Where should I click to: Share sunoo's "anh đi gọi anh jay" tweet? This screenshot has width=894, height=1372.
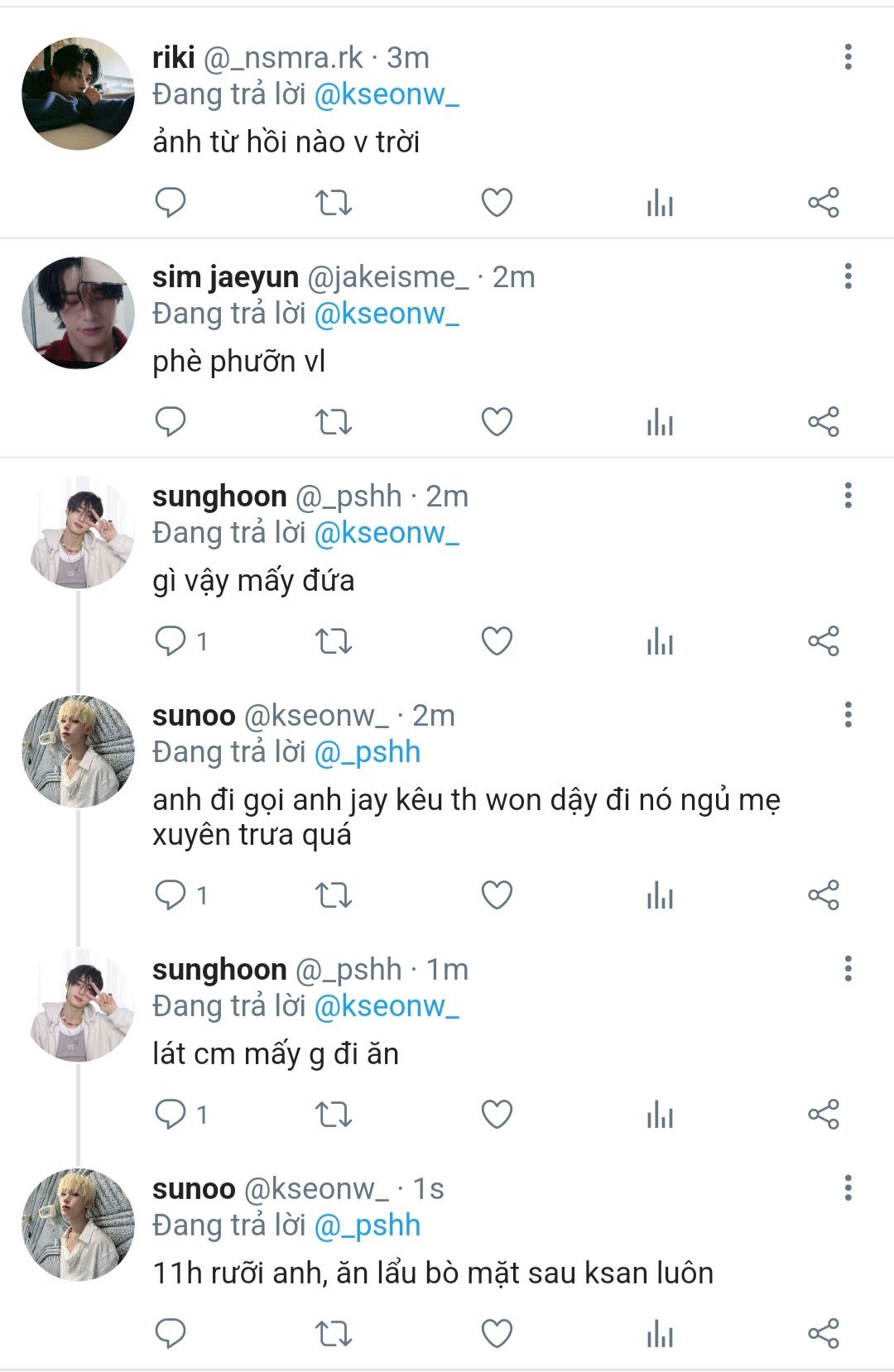[x=823, y=895]
